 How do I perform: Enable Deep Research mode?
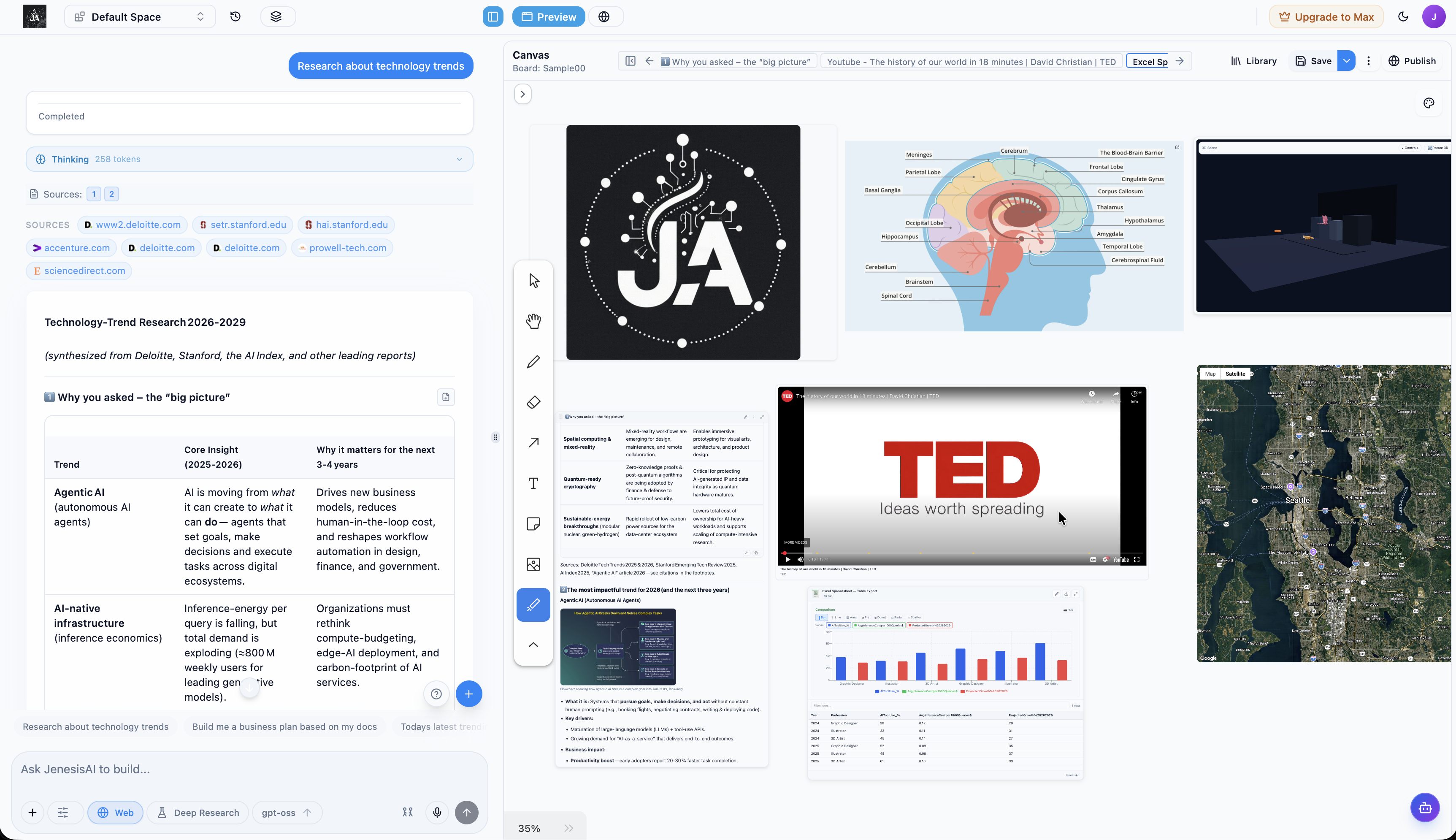198,812
